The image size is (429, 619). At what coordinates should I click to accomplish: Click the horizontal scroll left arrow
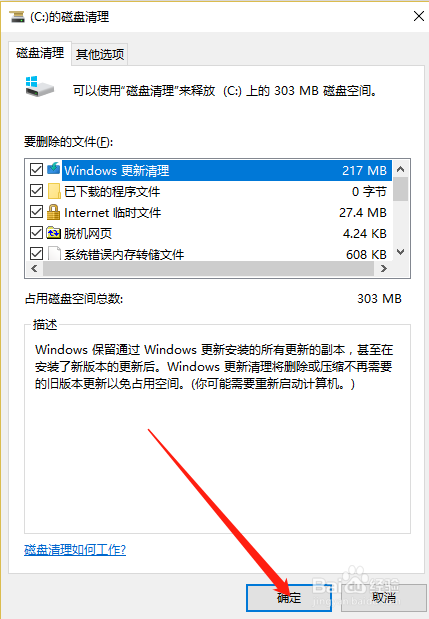point(34,269)
